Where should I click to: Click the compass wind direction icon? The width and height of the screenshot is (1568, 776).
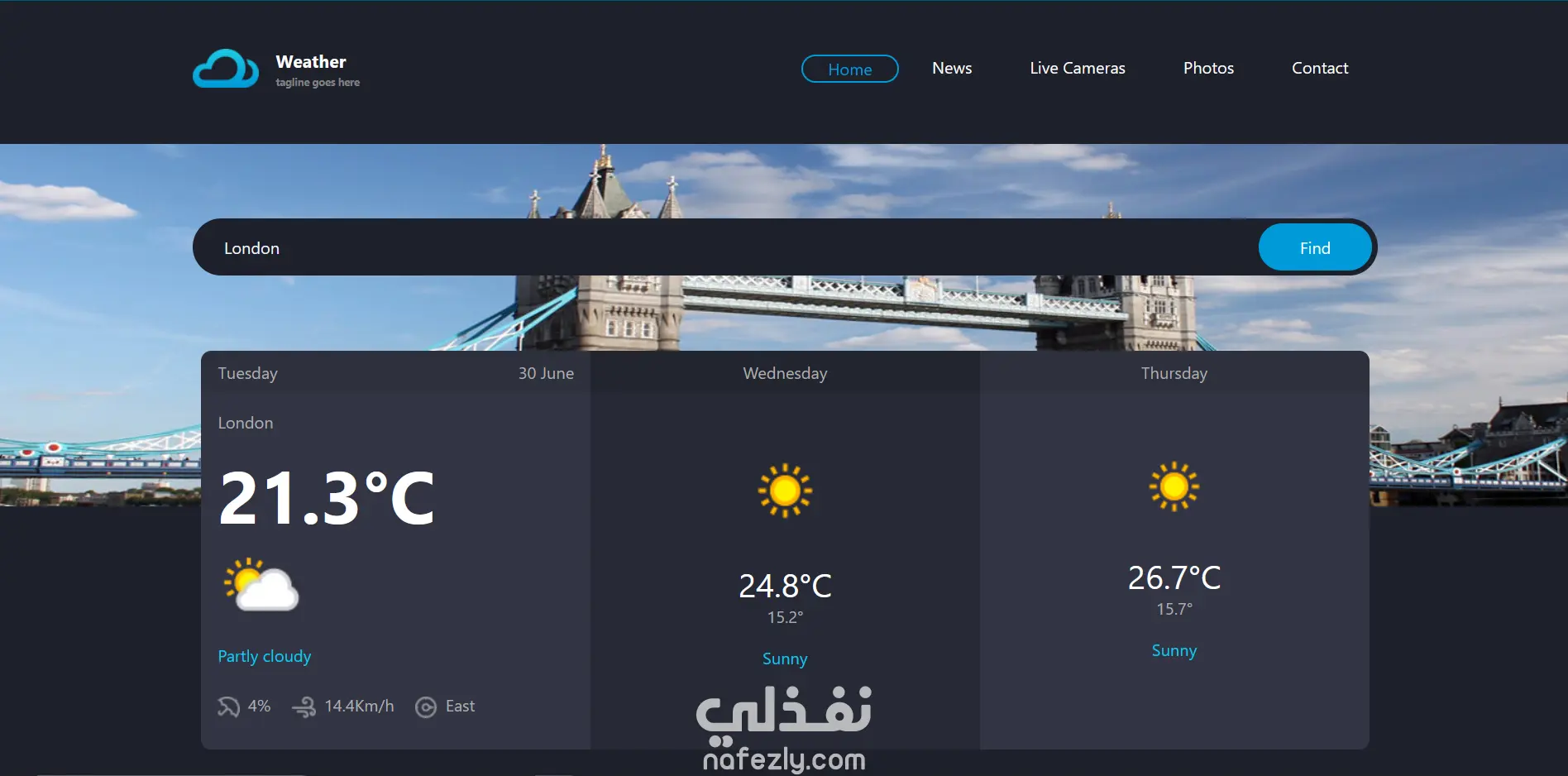[x=426, y=707]
